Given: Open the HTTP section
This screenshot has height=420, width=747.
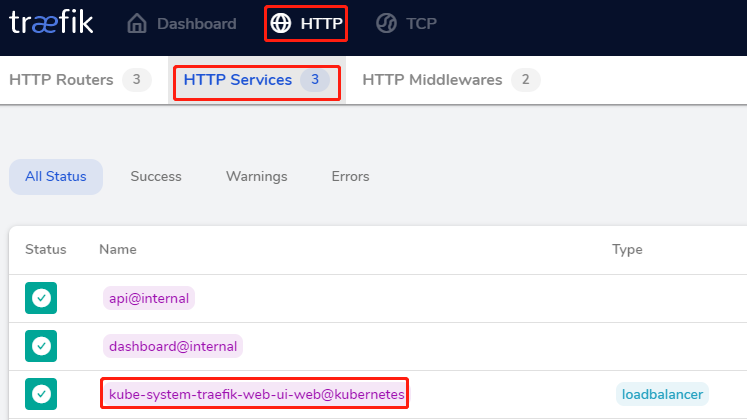Looking at the screenshot, I should point(306,23).
